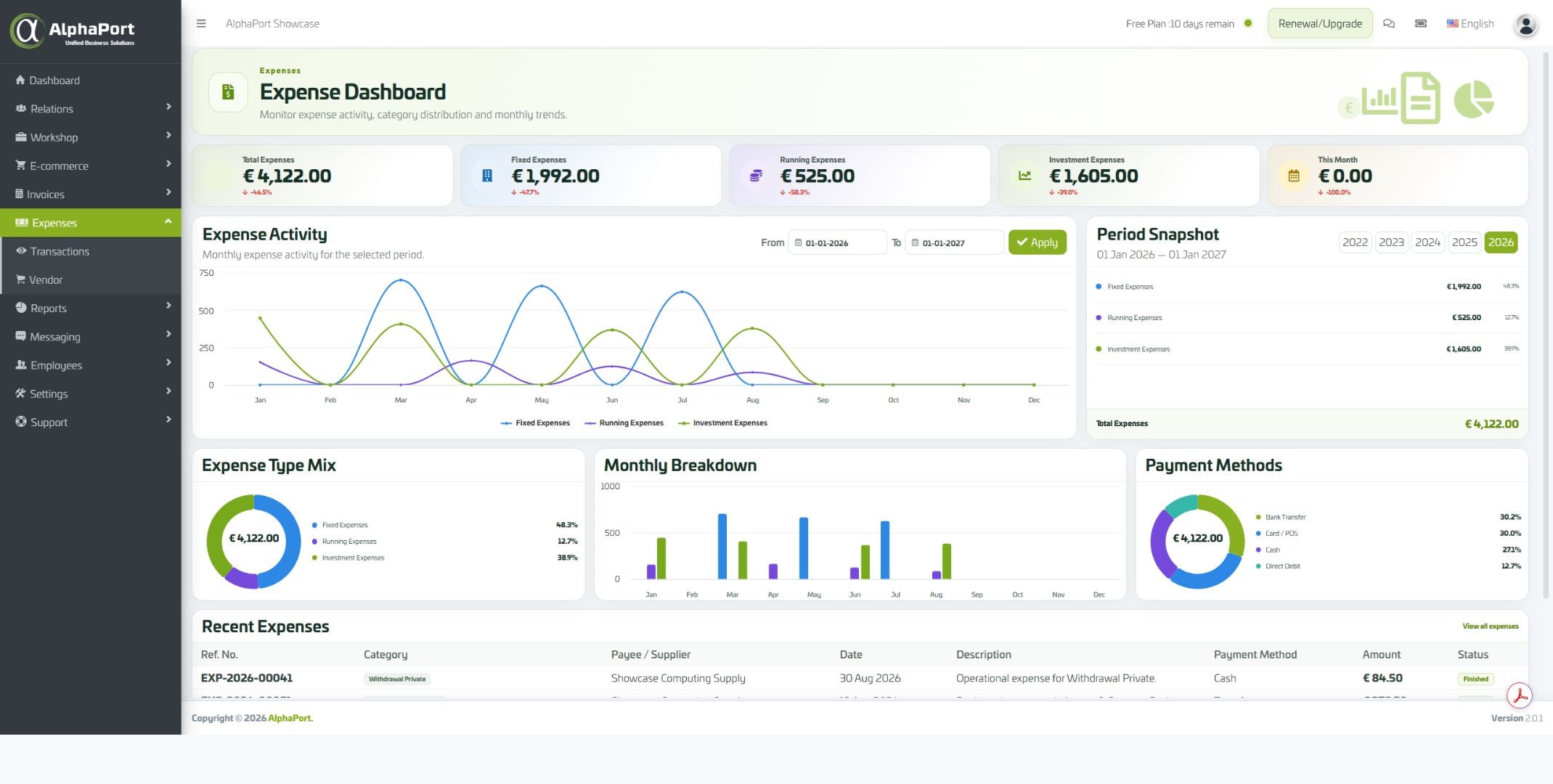Expand the Relations sidebar menu
Image resolution: width=1553 pixels, height=784 pixels.
90,108
